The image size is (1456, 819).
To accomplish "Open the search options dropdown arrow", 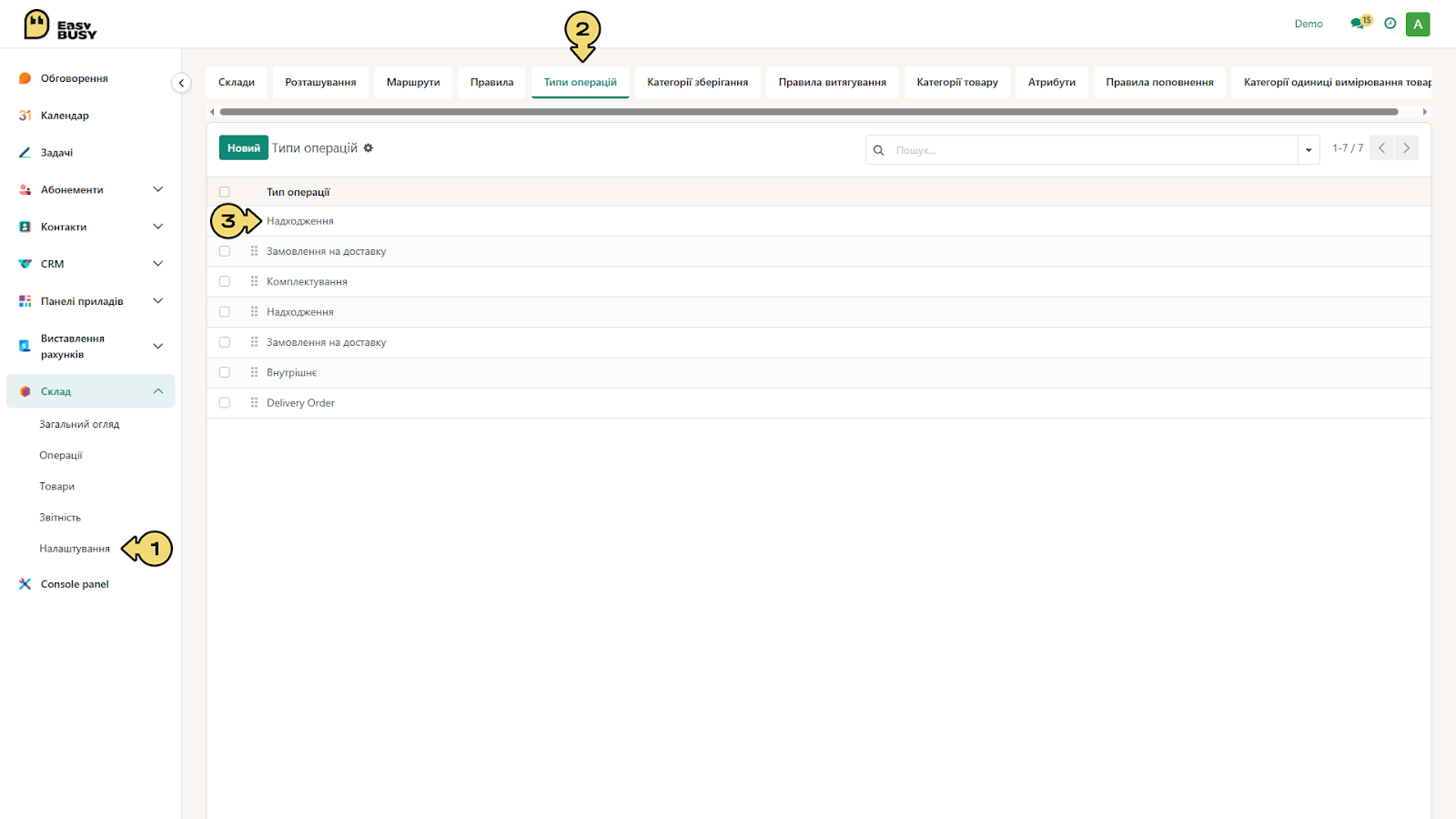I will 1309,150.
